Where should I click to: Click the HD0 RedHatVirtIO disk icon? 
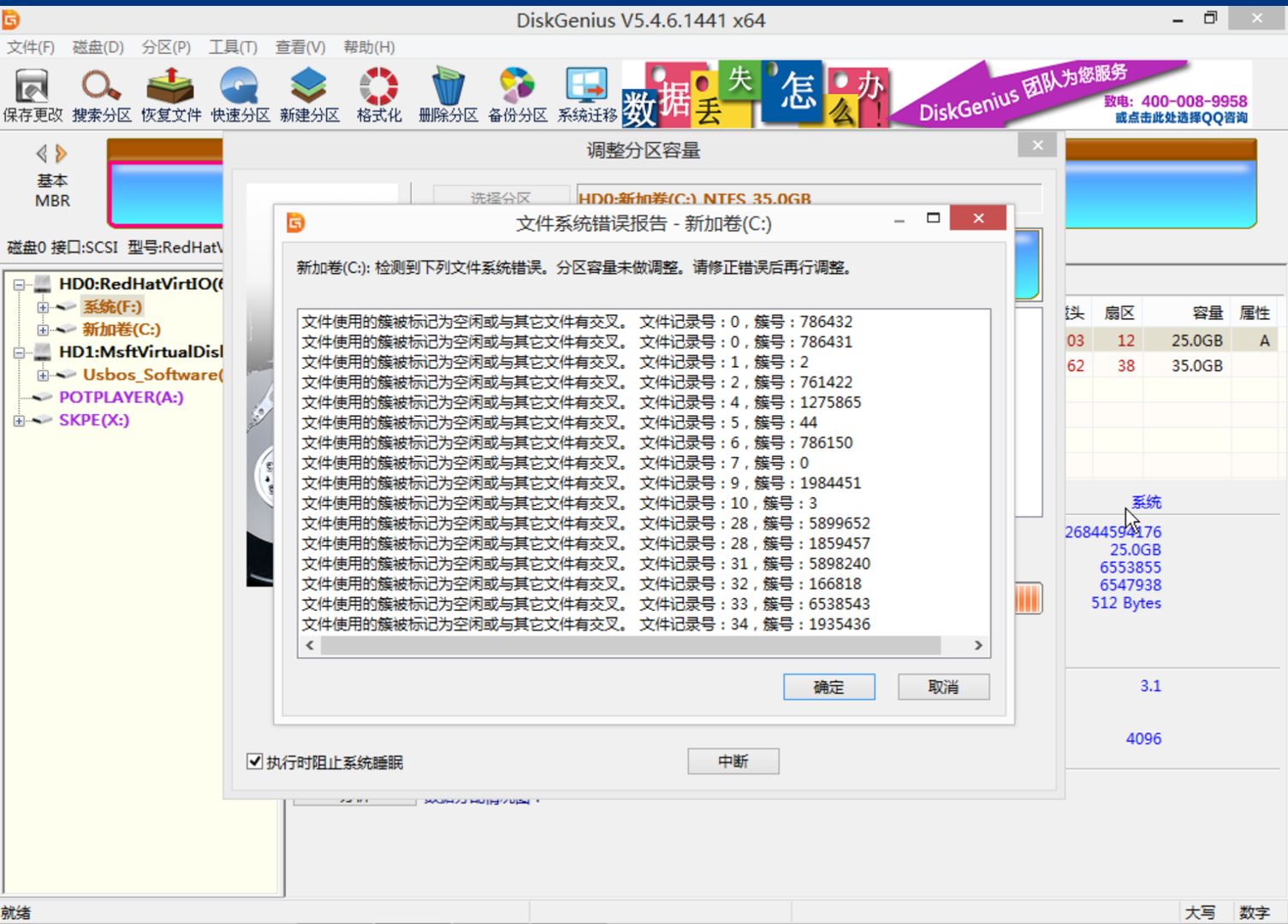point(42,284)
